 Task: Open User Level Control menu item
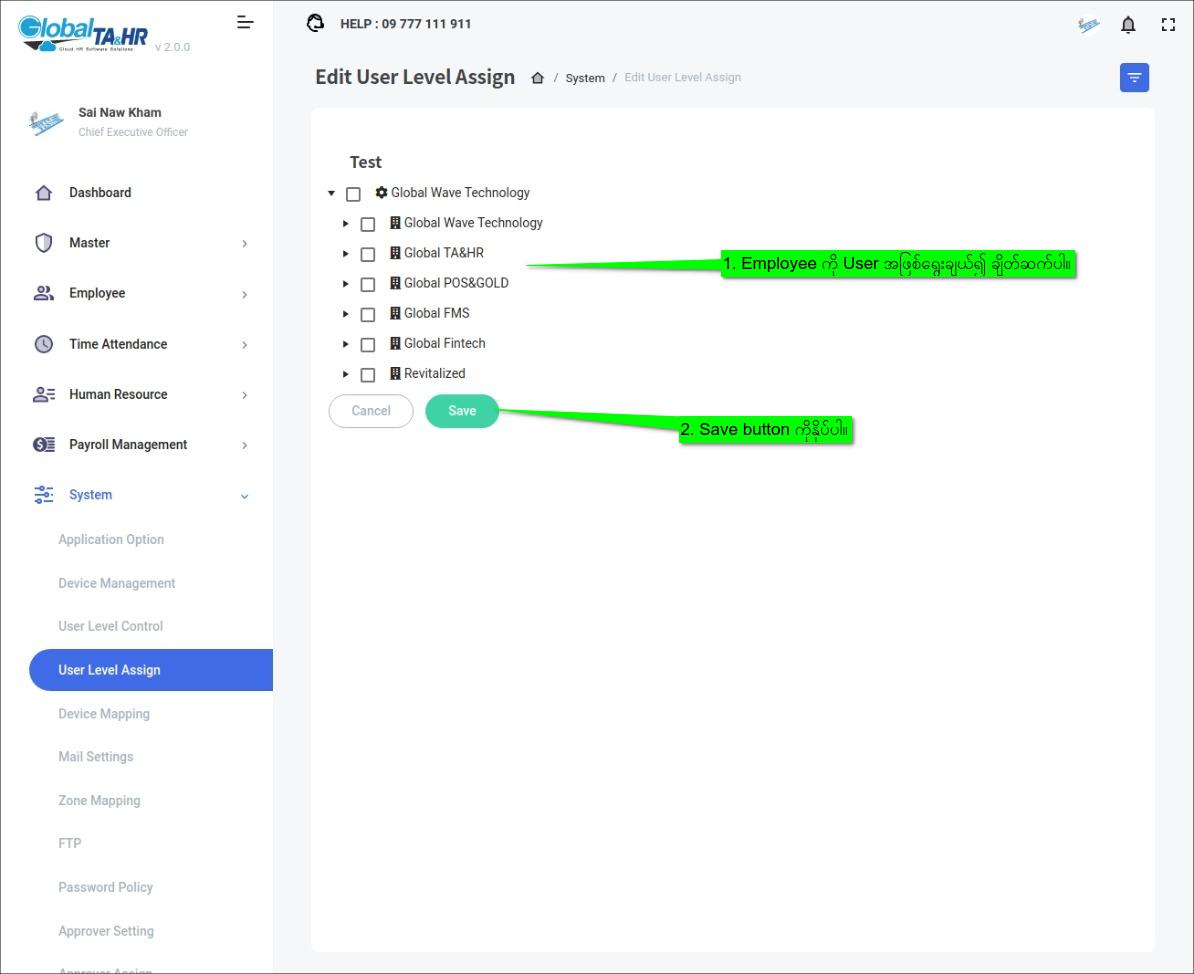pos(110,626)
